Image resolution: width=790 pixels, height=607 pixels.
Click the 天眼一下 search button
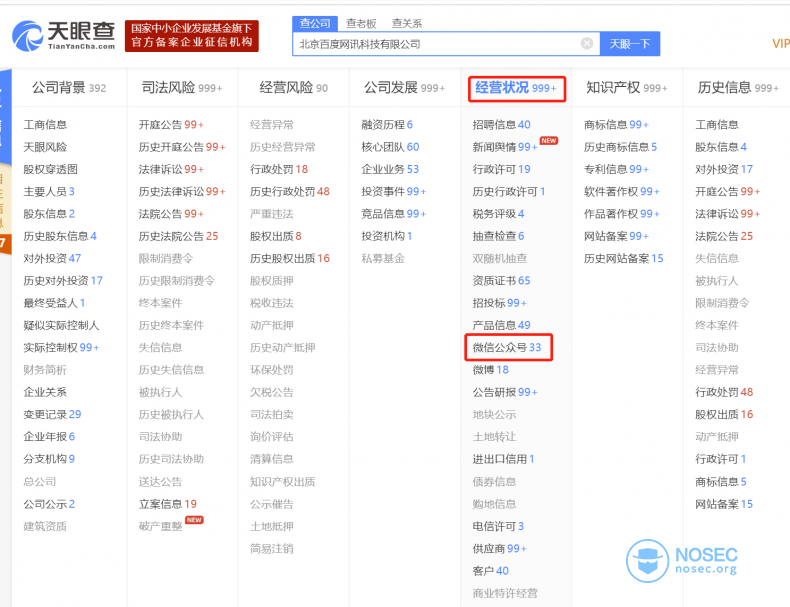click(630, 44)
